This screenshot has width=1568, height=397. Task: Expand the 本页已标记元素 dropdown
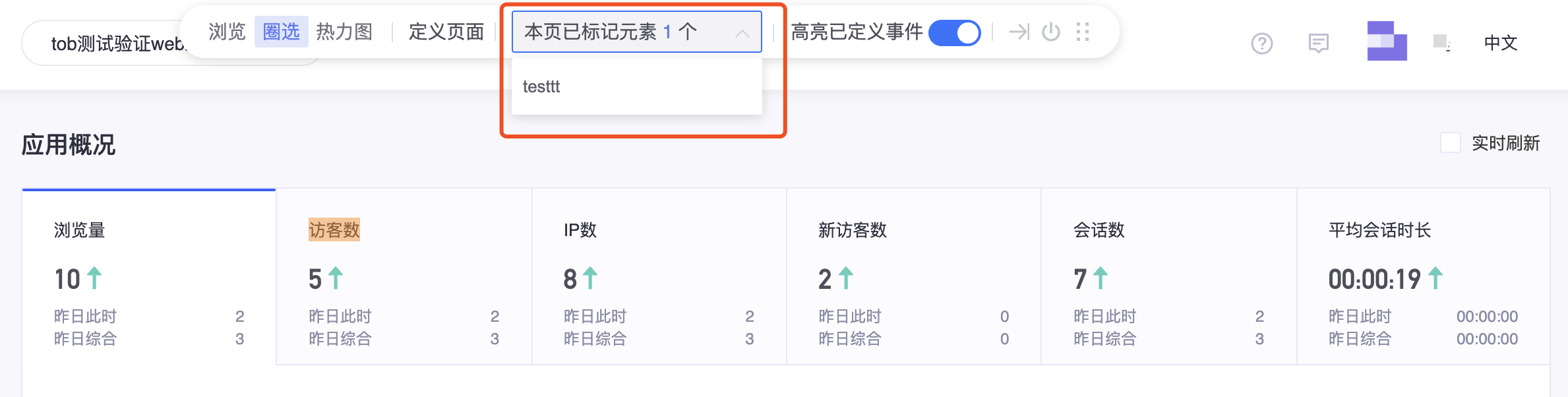pos(636,32)
